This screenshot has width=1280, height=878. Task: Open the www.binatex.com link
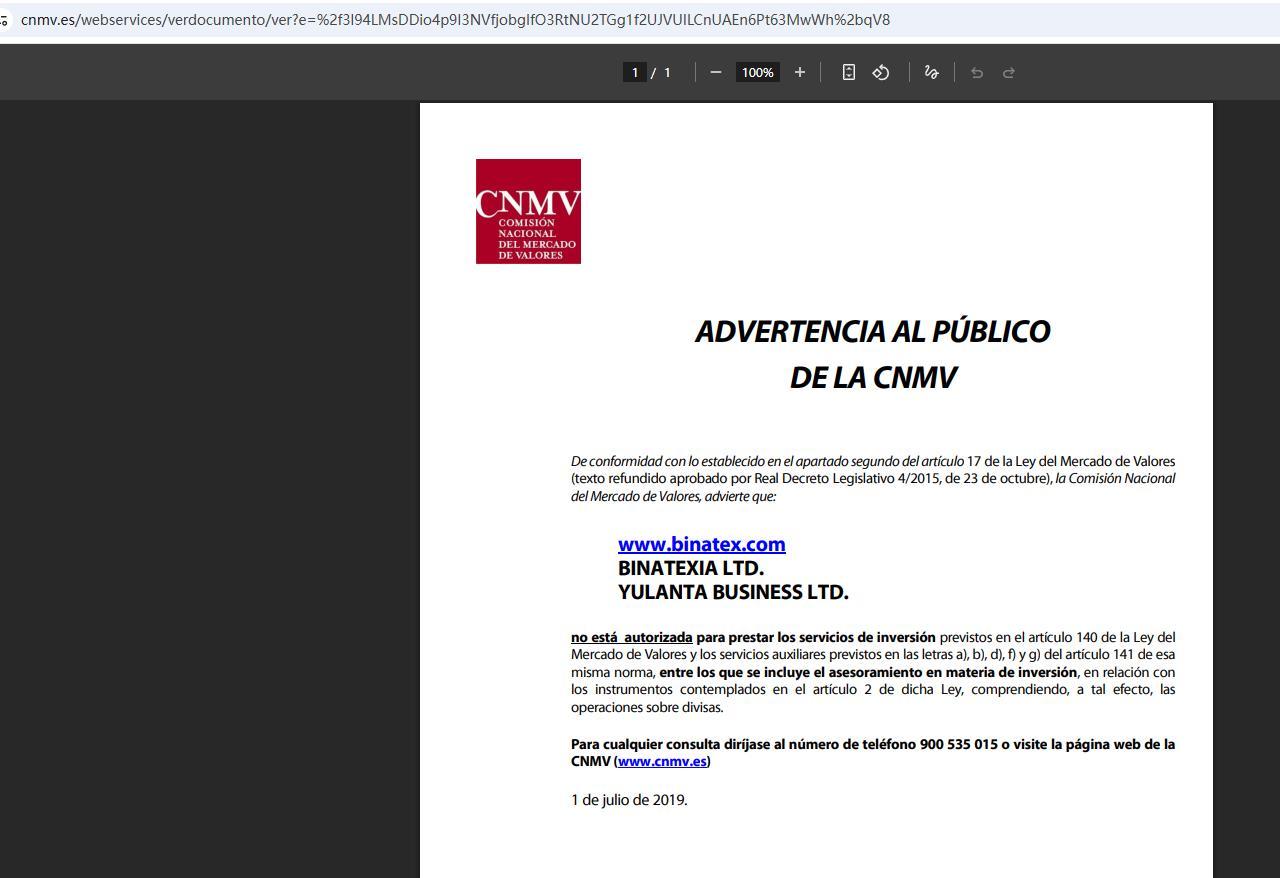(701, 544)
